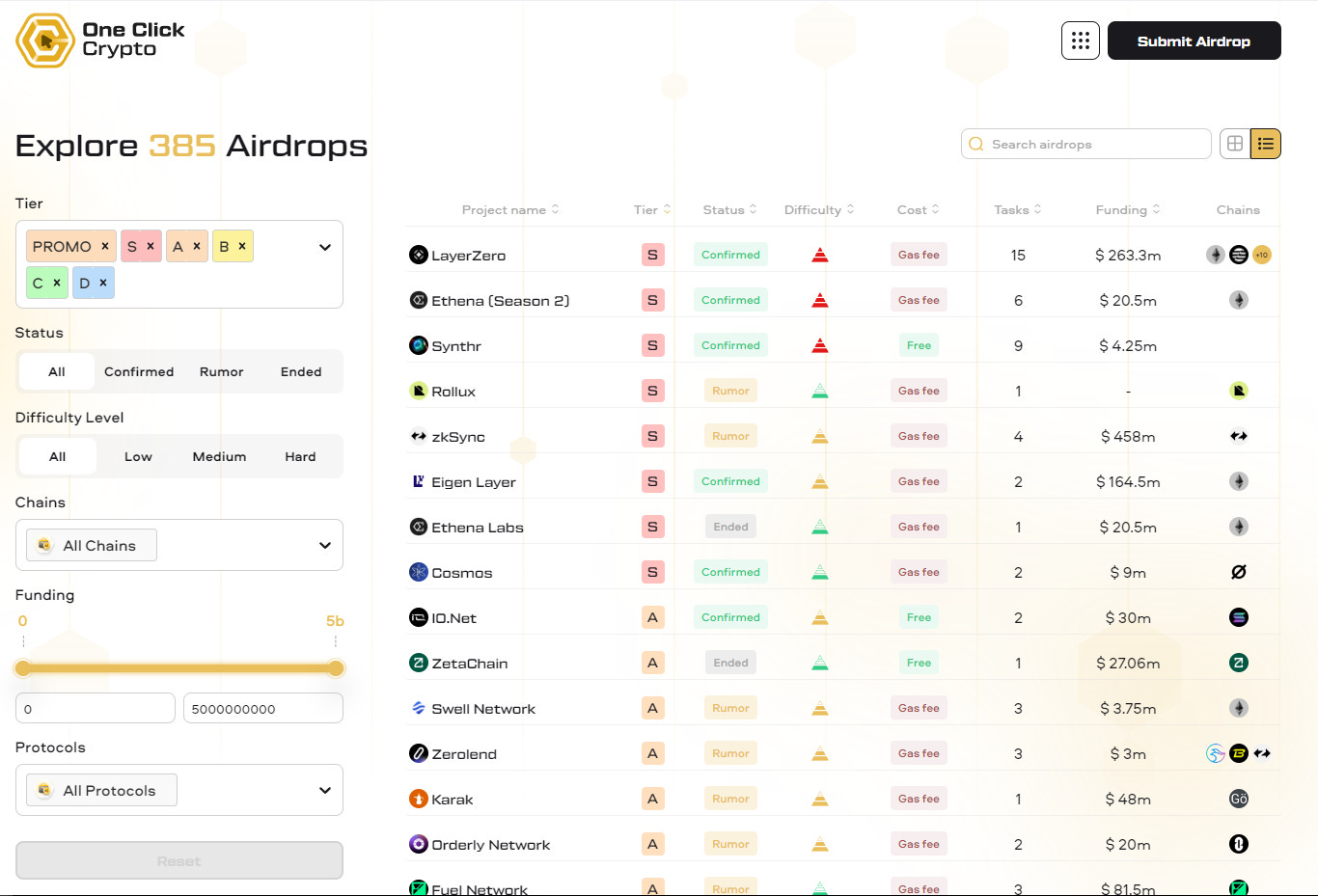The width and height of the screenshot is (1318, 896).
Task: Open the Karak airdrop entry
Action: click(x=453, y=800)
